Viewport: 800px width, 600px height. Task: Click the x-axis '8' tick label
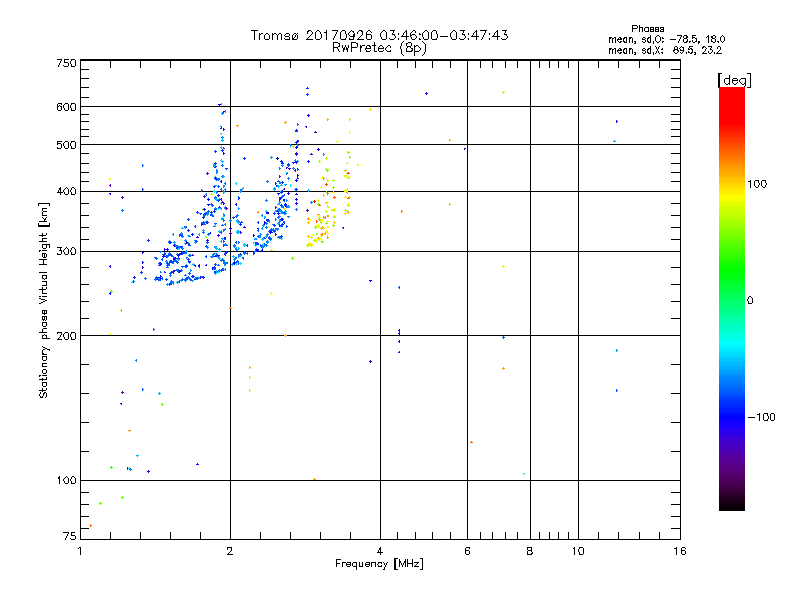coord(530,551)
